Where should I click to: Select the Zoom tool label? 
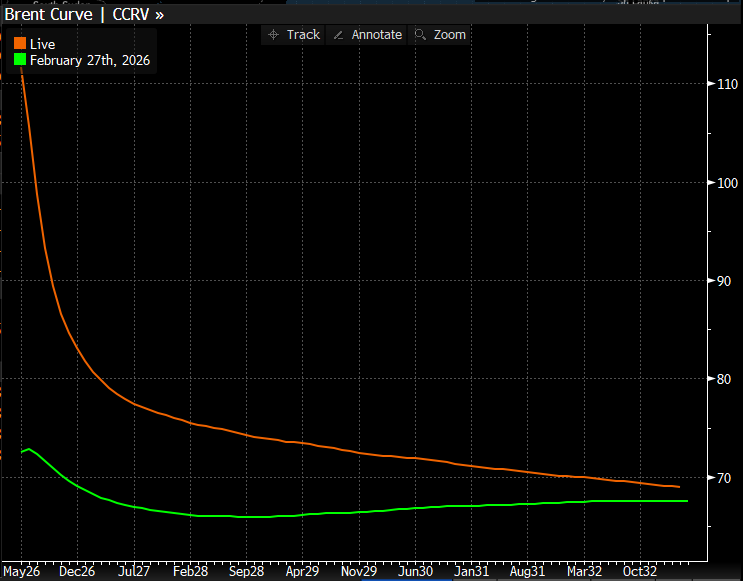[x=450, y=35]
